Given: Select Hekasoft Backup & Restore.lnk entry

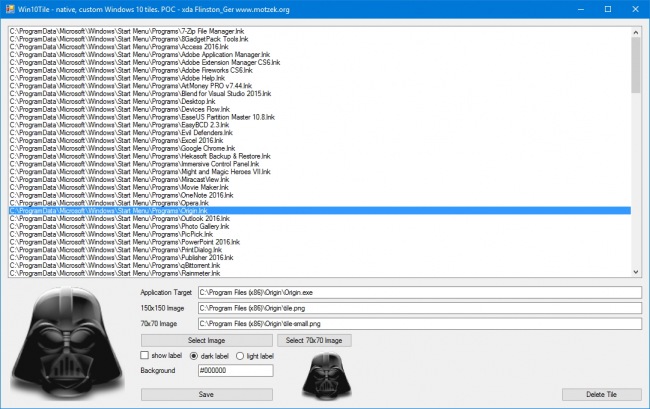Looking at the screenshot, I should (320, 156).
